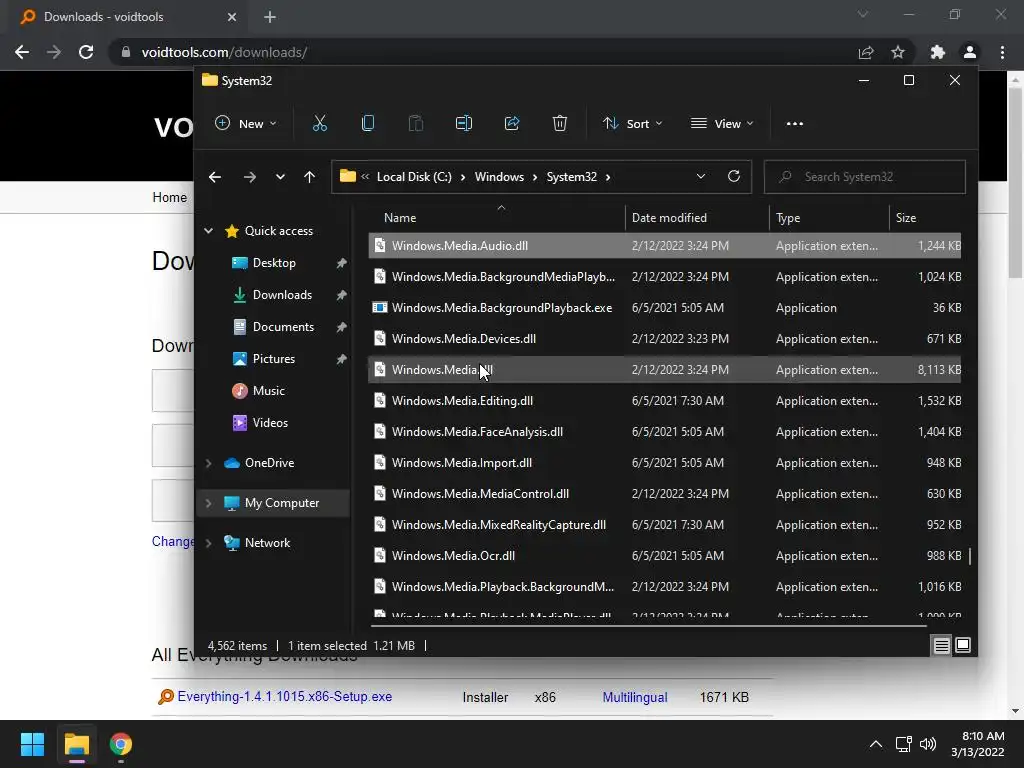Expand address bar history dropdown
1024x768 pixels.
(701, 176)
